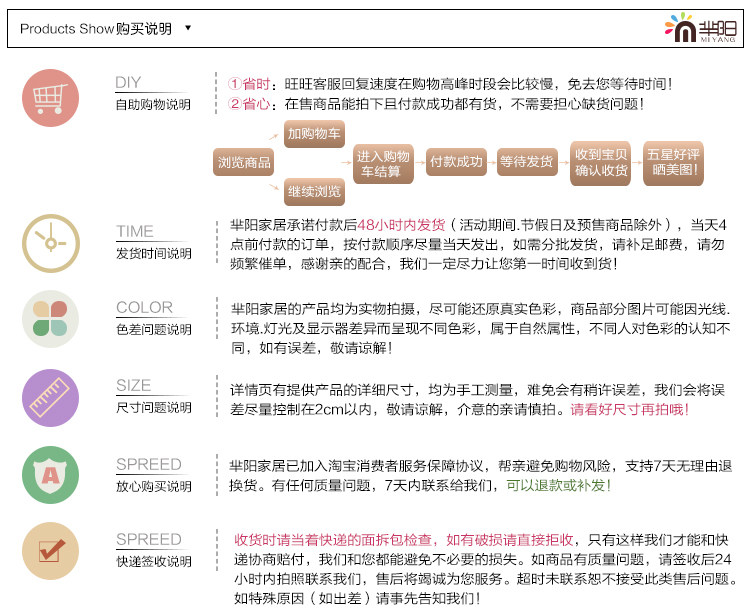Image resolution: width=750 pixels, height=612 pixels.
Task: Click the 快递签收说明 label
Action: [x=154, y=562]
